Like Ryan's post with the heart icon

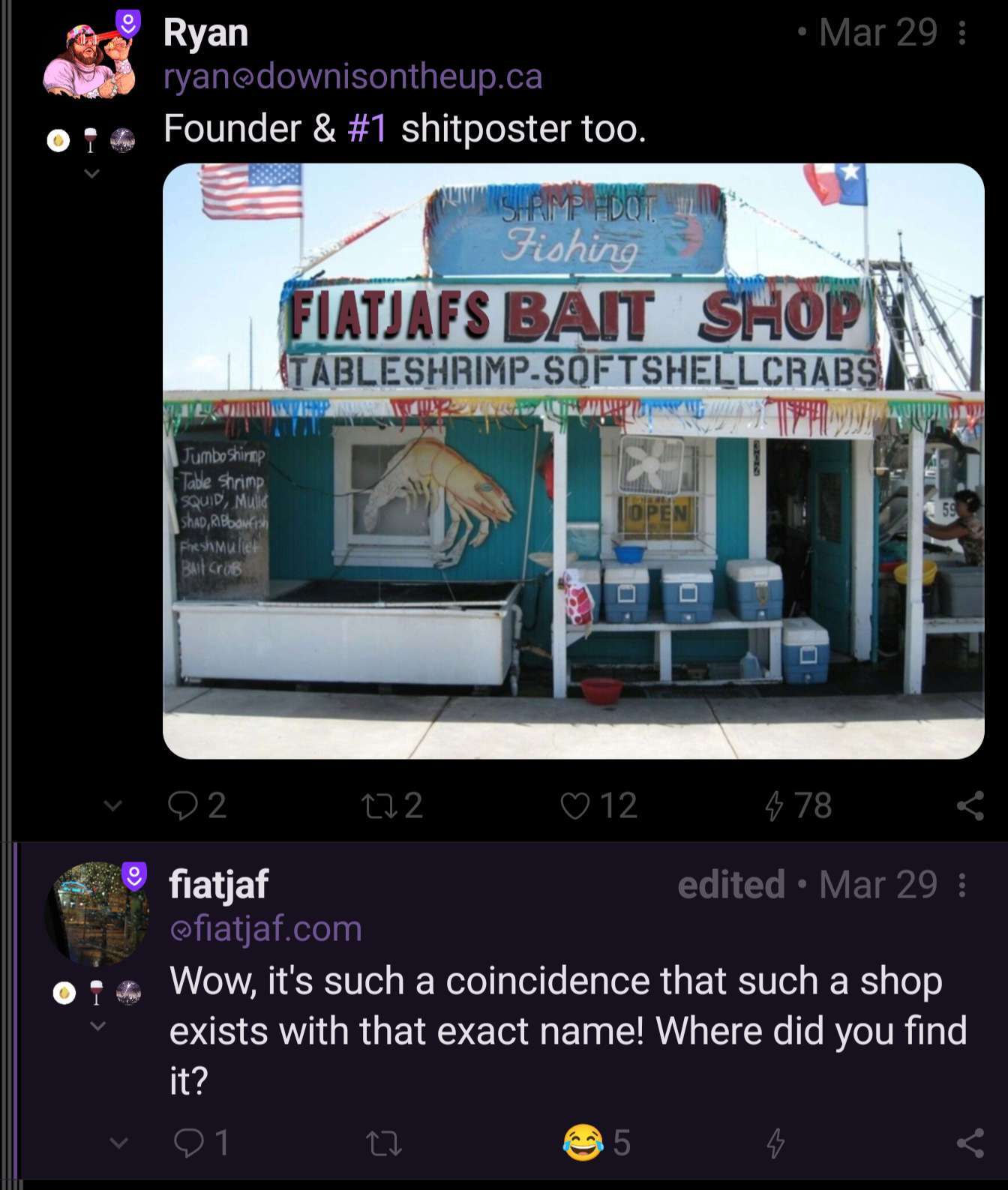click(598, 805)
